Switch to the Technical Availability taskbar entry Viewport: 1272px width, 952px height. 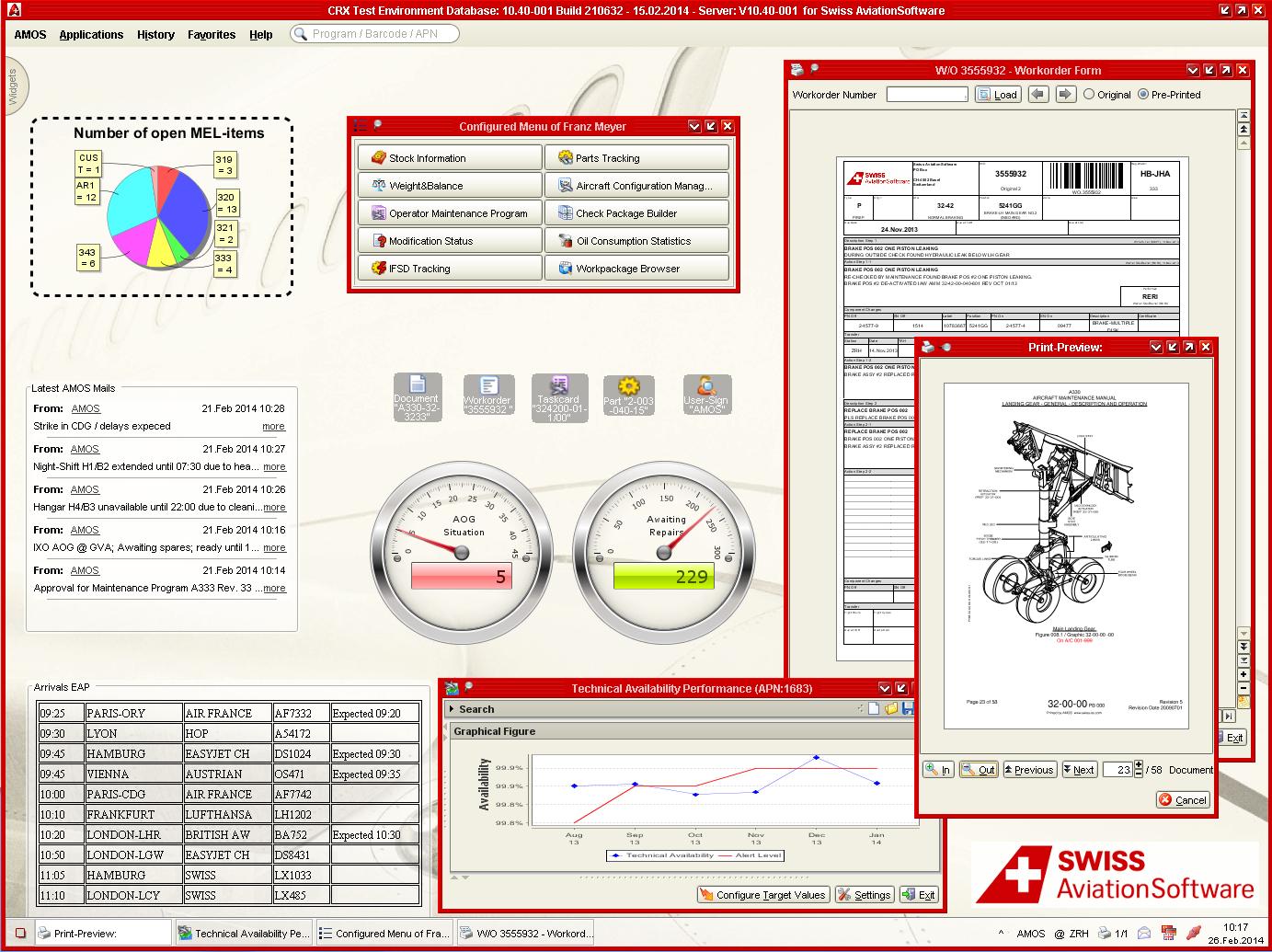[244, 933]
